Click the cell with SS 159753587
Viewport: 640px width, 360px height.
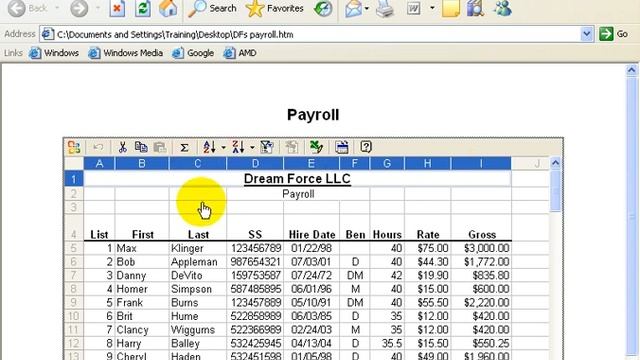[x=255, y=275]
